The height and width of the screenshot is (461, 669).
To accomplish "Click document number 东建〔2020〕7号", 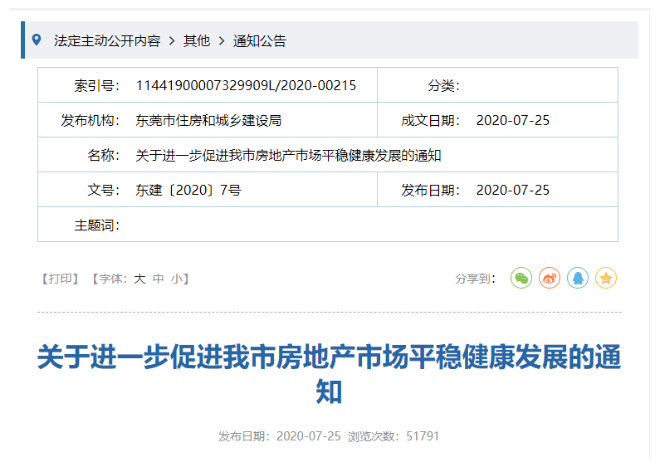I will 188,190.
